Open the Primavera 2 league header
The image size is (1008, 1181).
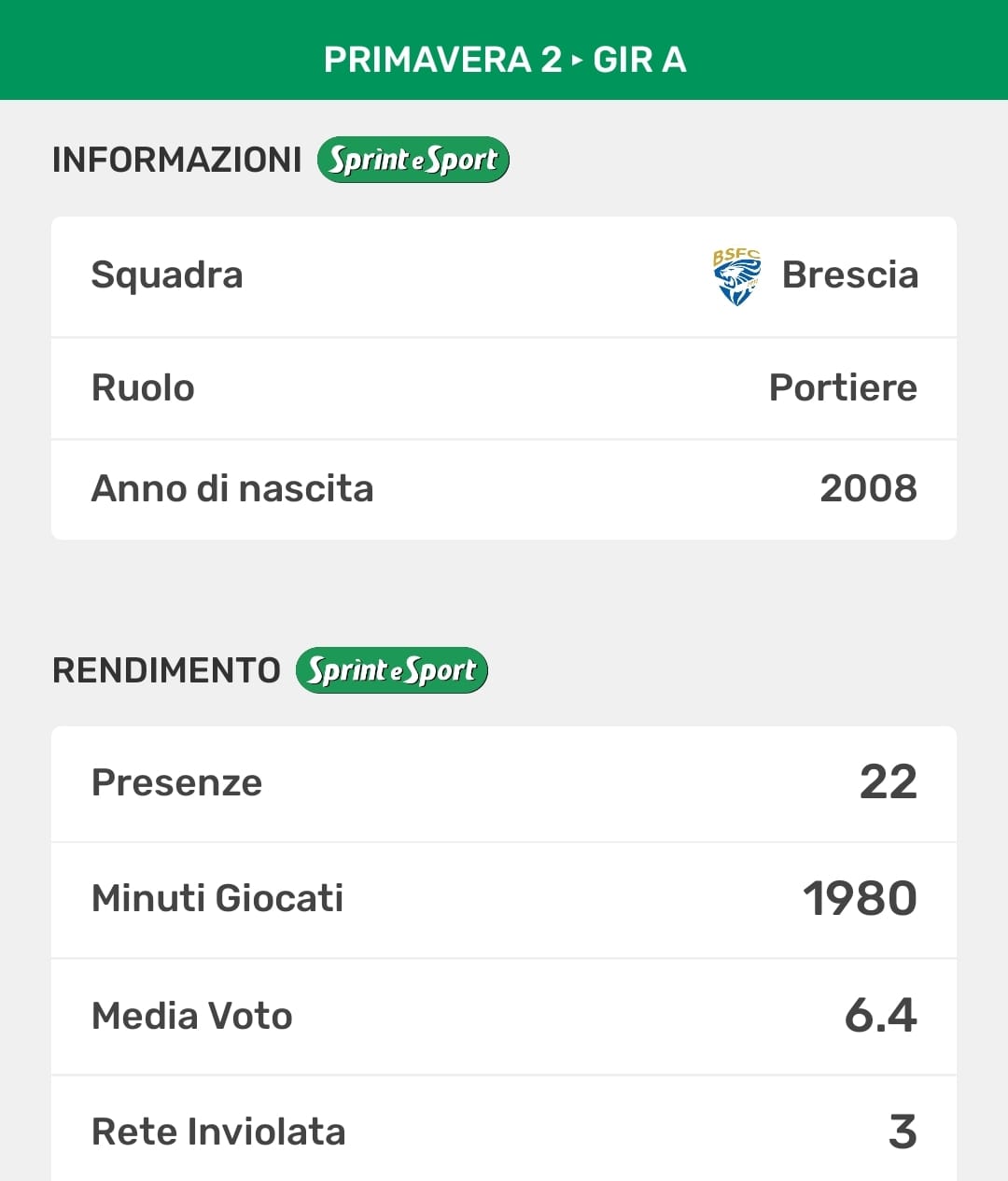[442, 60]
